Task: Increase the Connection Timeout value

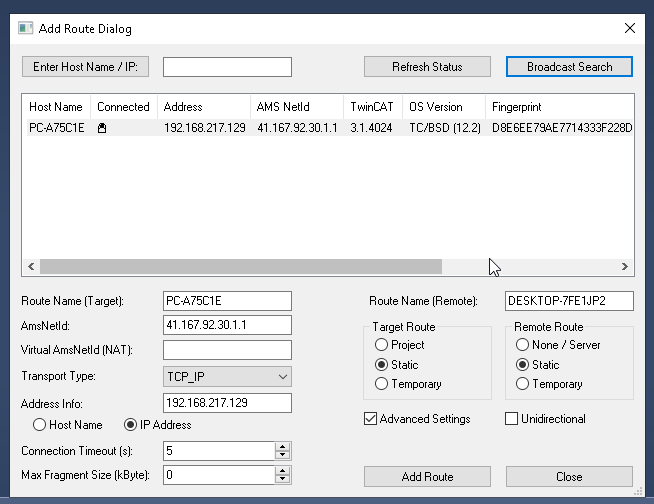Action: click(x=283, y=446)
